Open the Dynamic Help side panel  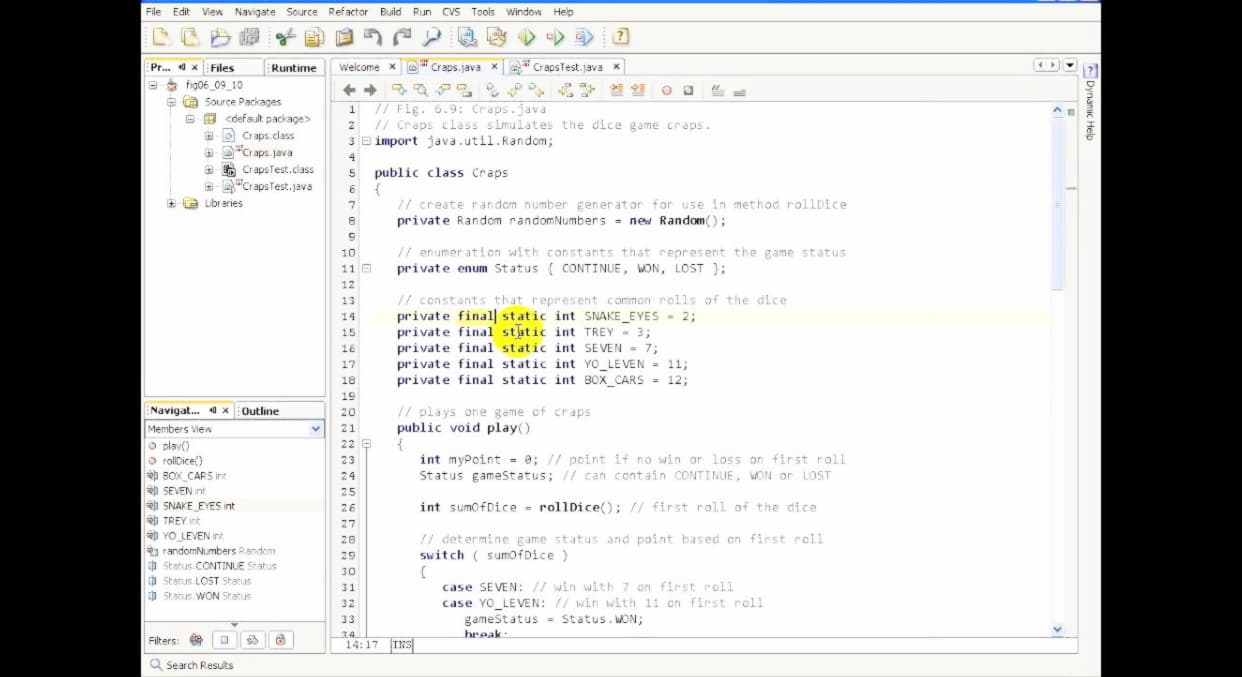pyautogui.click(x=1090, y=104)
